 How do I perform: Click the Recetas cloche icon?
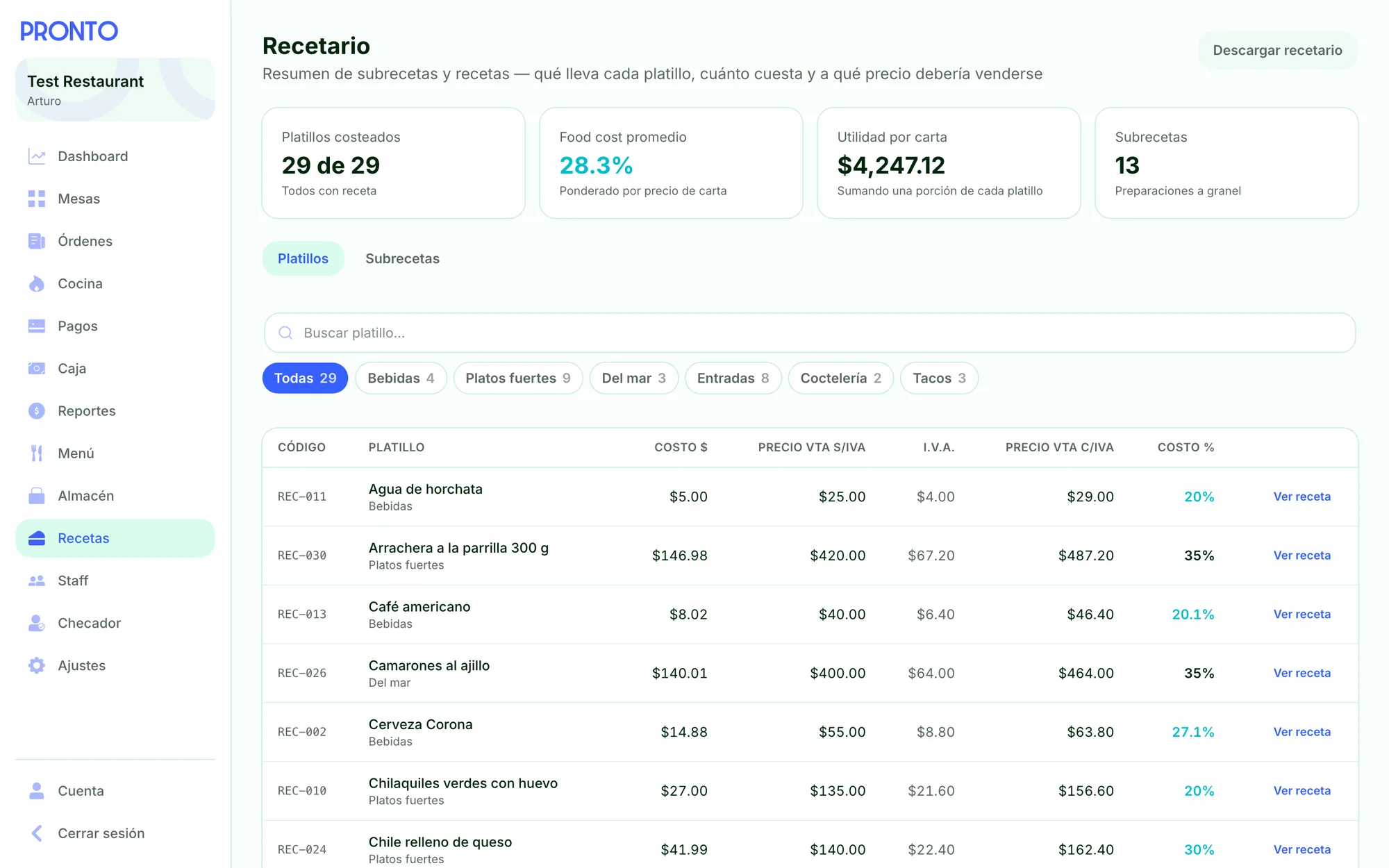coord(37,538)
